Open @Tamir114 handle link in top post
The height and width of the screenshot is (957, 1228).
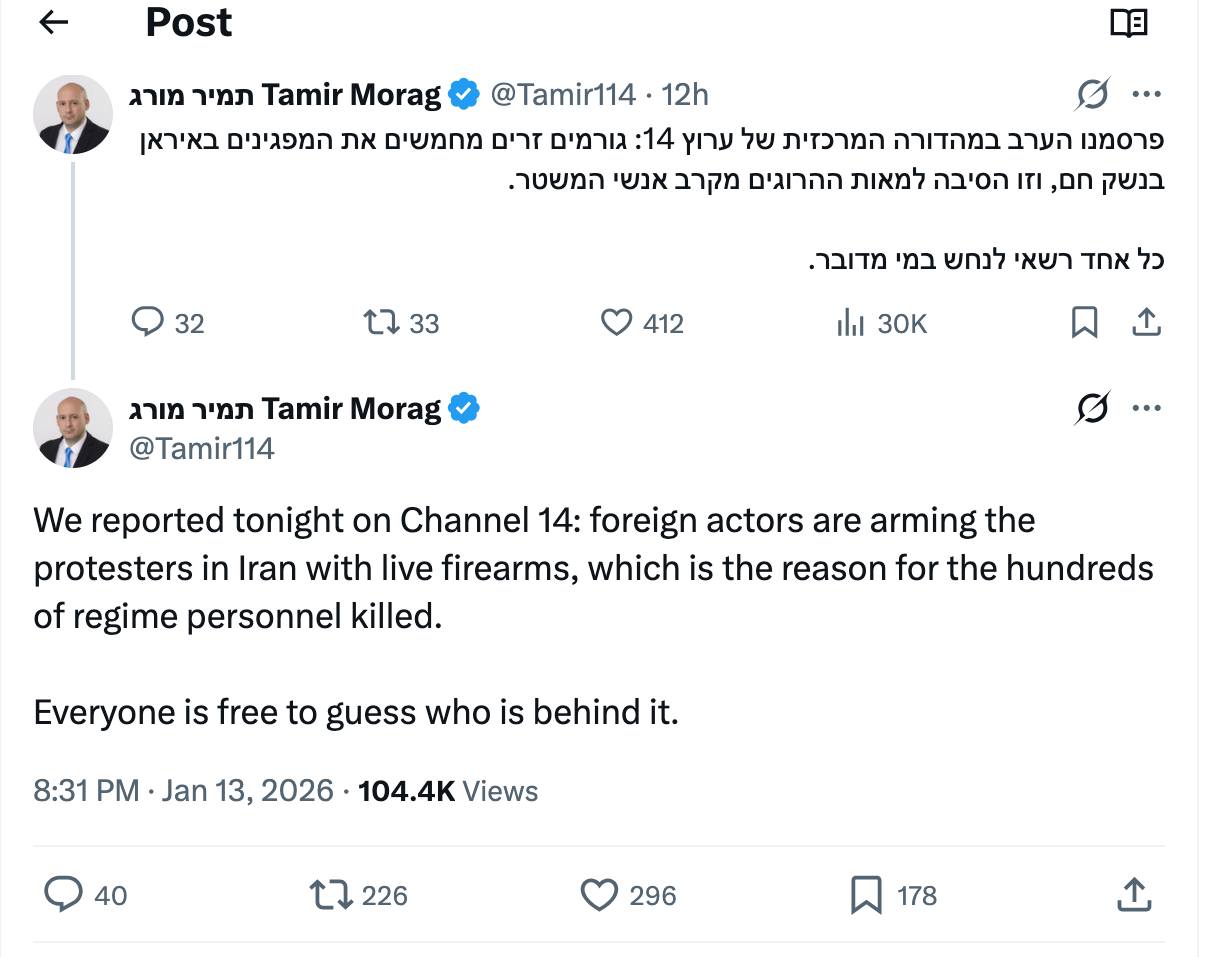coord(562,95)
